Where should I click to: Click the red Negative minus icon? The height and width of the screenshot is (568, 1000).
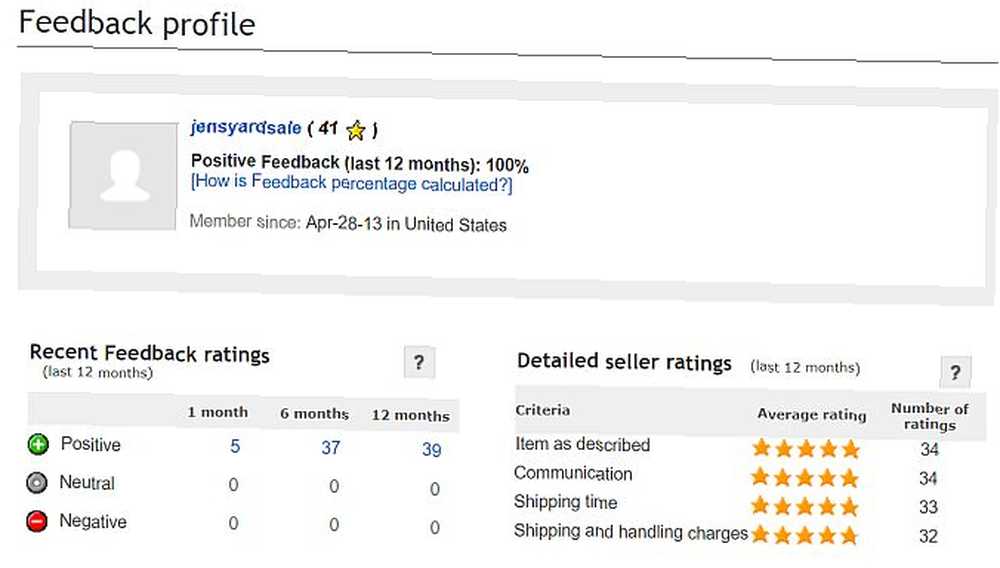(x=37, y=521)
